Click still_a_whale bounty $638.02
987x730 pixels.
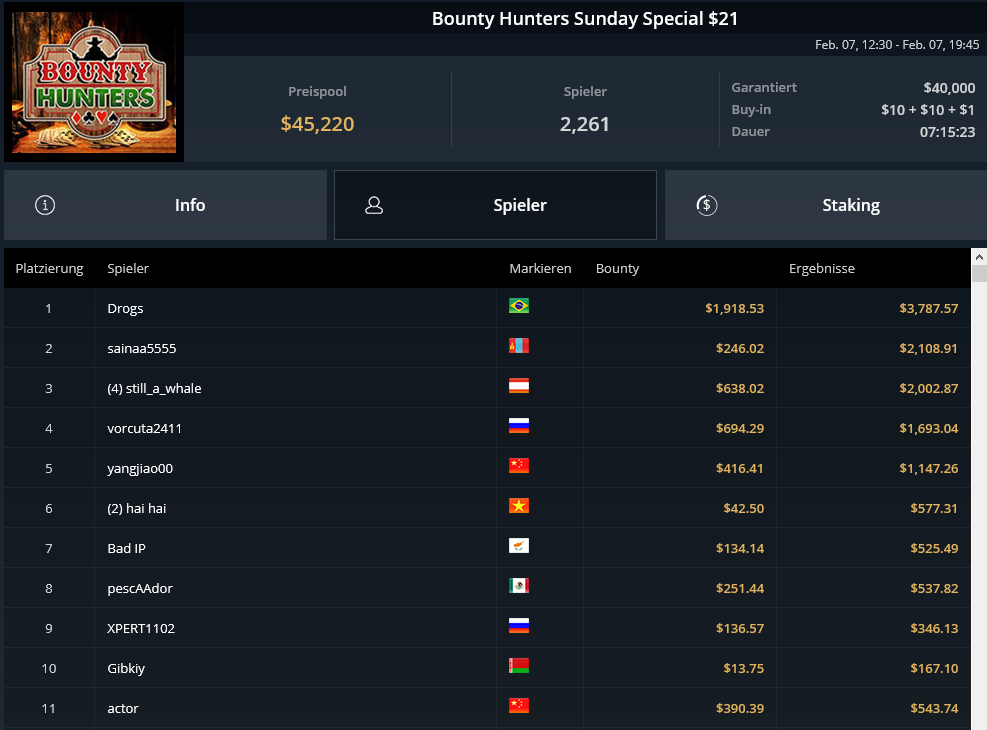740,388
